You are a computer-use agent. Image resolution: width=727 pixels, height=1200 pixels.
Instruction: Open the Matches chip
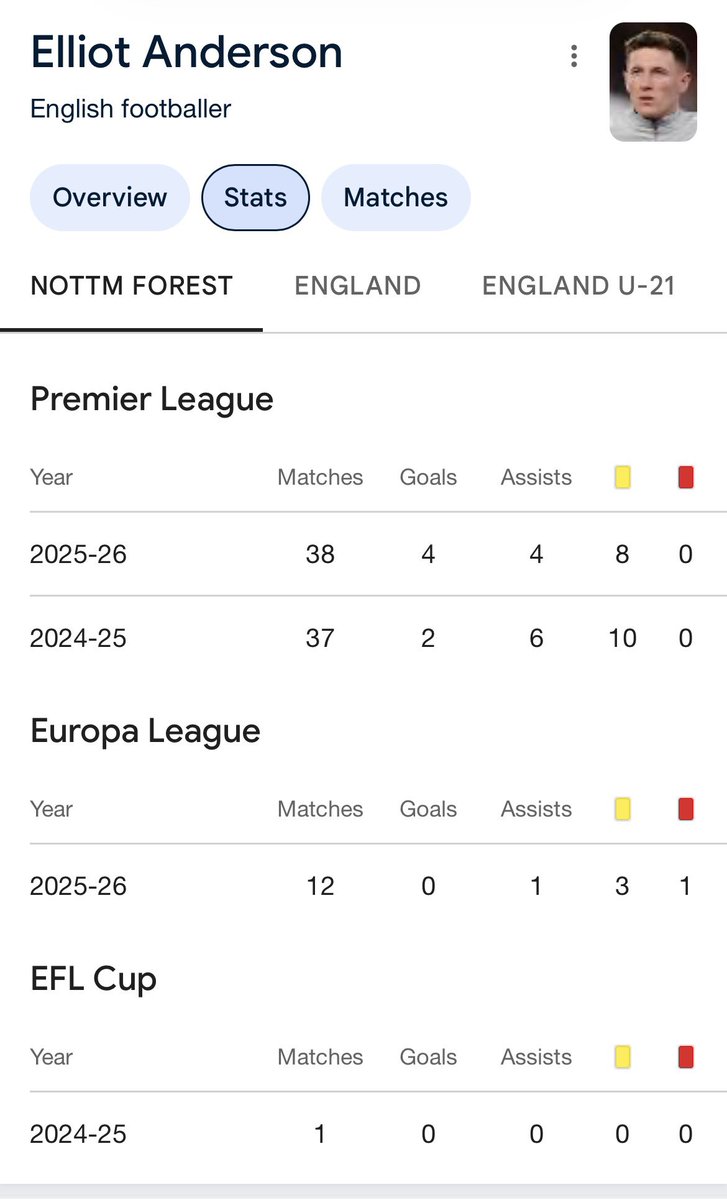[x=396, y=197]
